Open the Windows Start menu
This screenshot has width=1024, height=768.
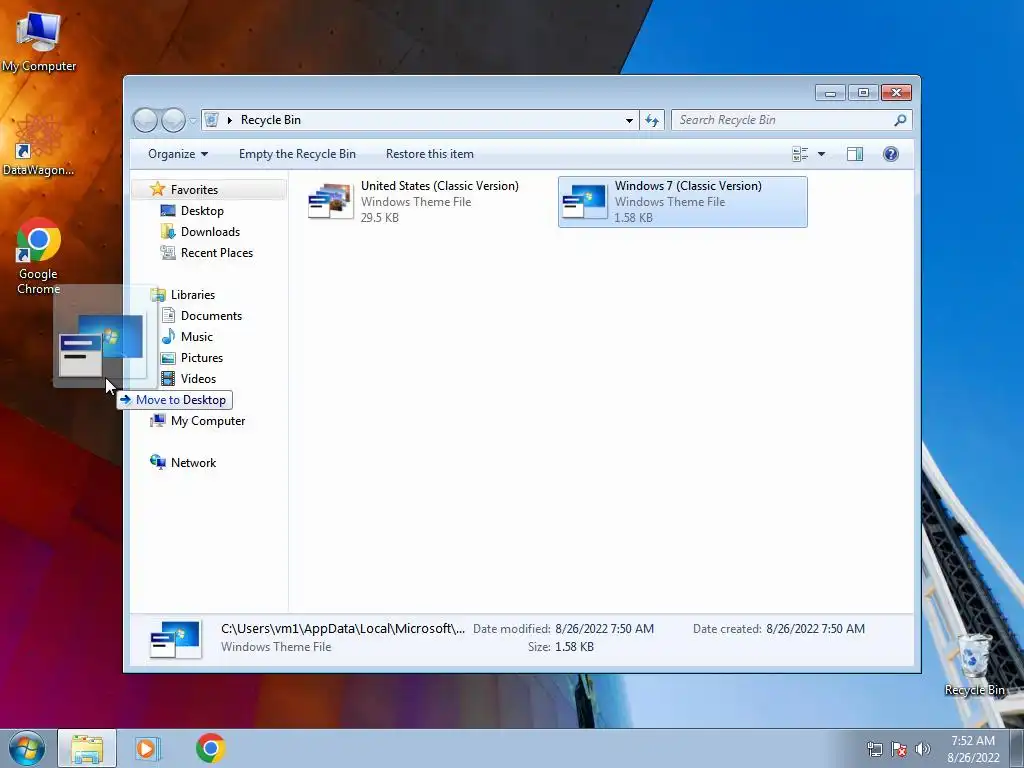(x=27, y=748)
